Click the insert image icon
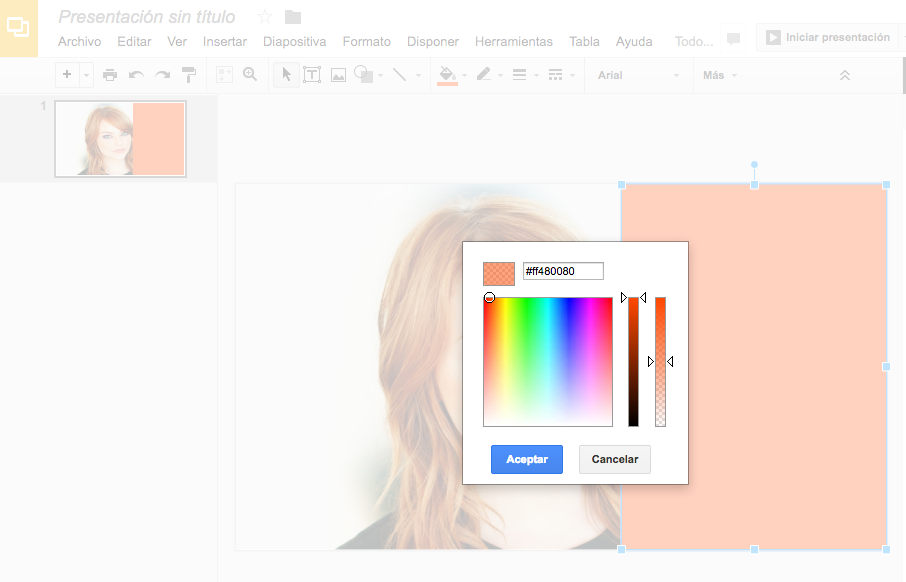Image resolution: width=906 pixels, height=582 pixels. pyautogui.click(x=338, y=75)
